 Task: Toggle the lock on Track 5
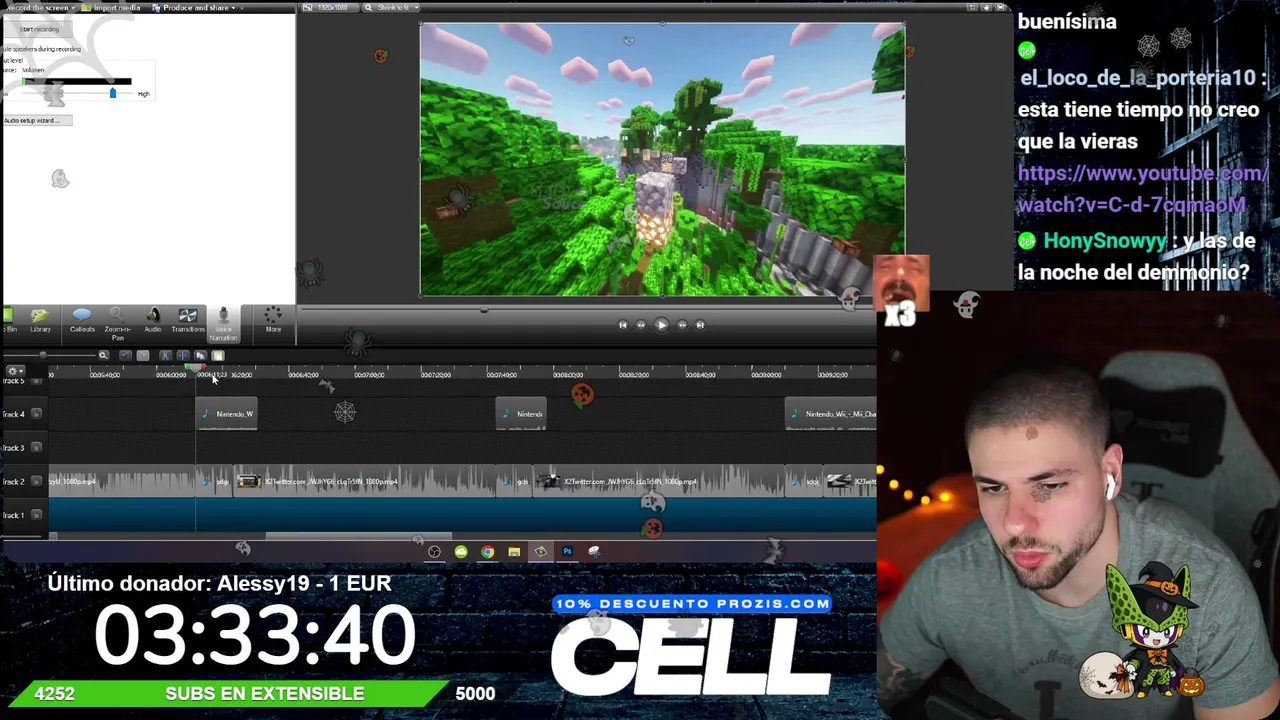(37, 381)
